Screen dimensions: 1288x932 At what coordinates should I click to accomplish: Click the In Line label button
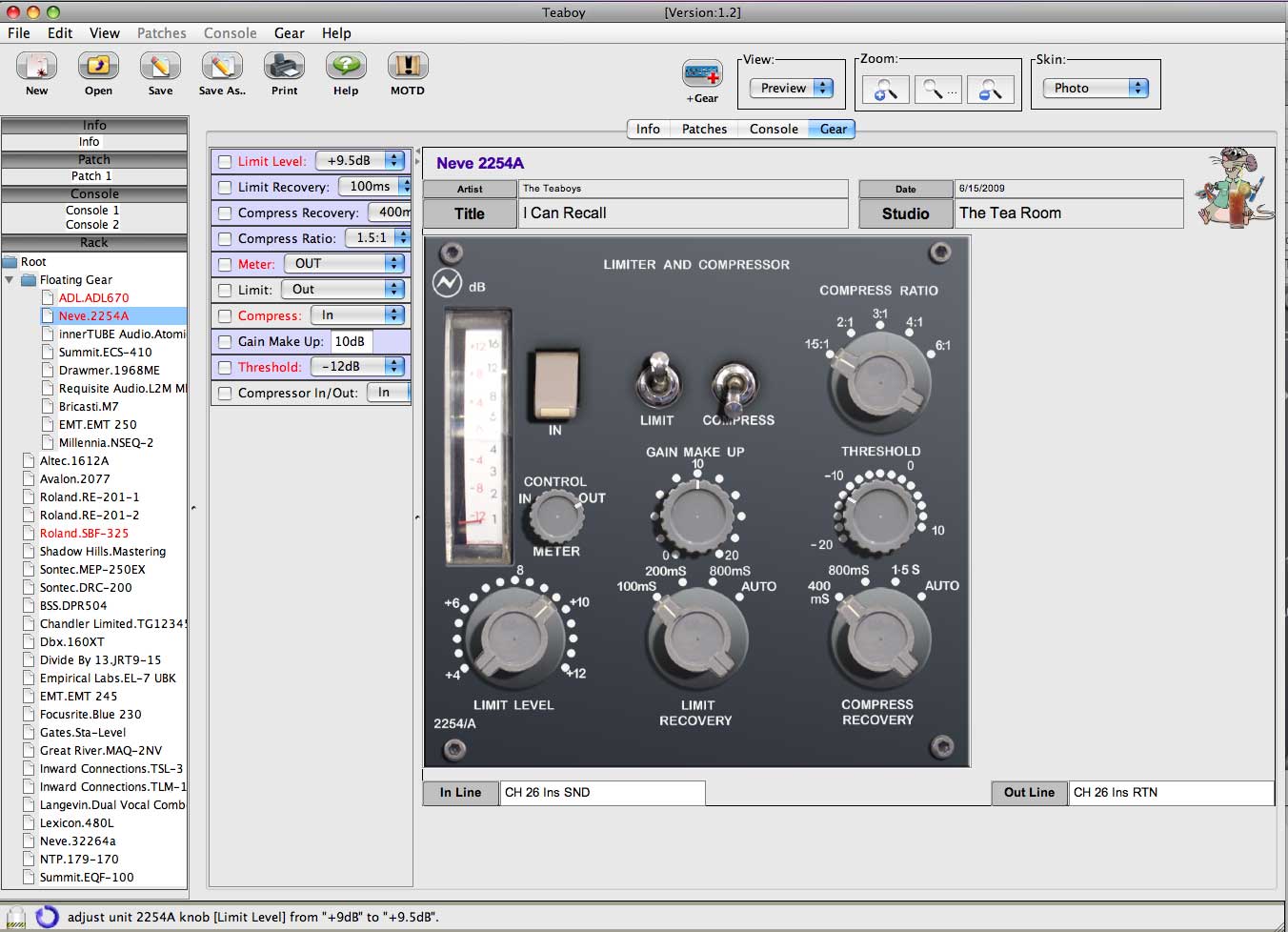pos(461,793)
